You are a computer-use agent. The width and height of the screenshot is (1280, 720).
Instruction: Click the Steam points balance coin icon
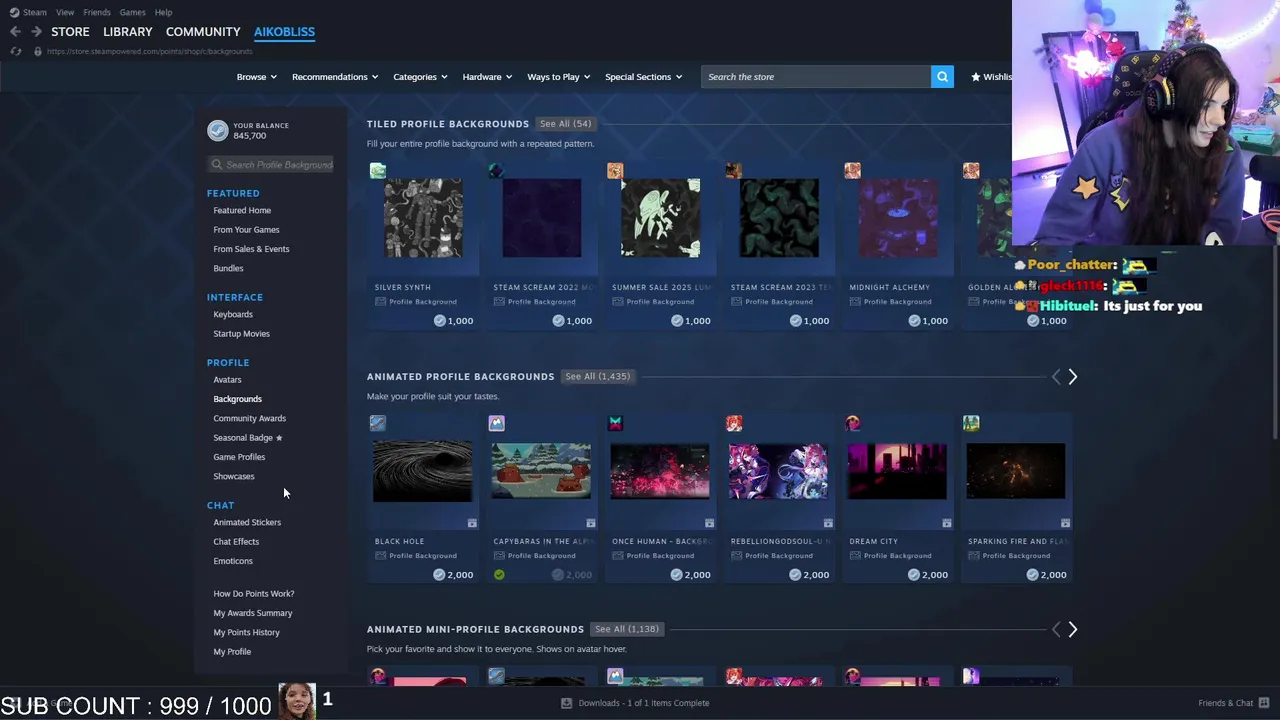pyautogui.click(x=217, y=131)
